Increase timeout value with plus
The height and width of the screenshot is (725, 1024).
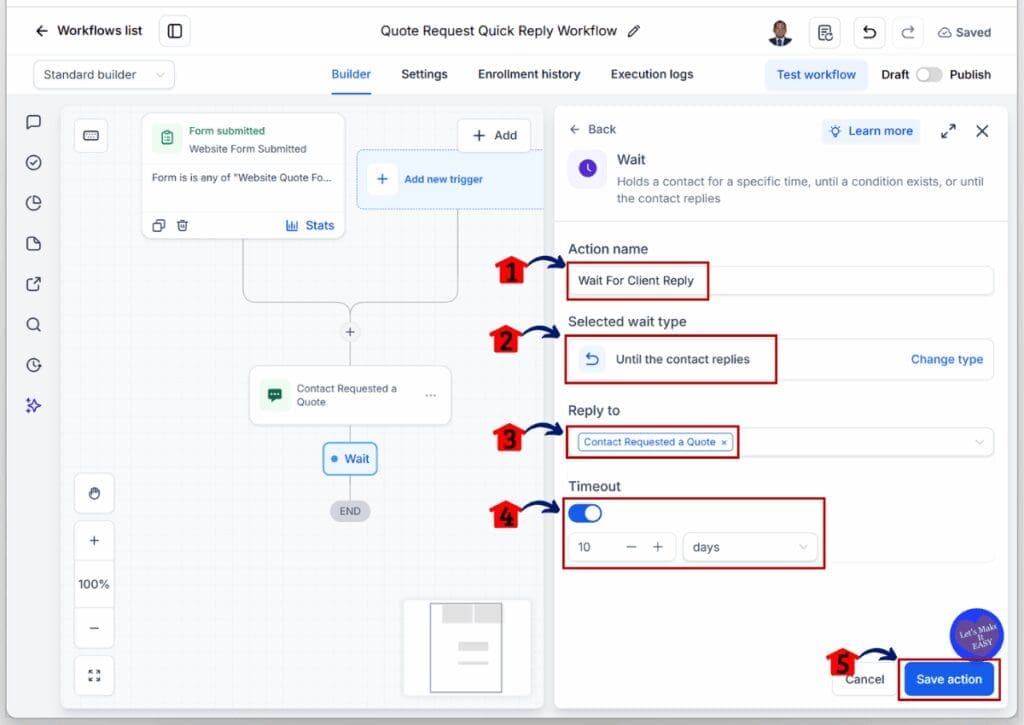coord(658,547)
